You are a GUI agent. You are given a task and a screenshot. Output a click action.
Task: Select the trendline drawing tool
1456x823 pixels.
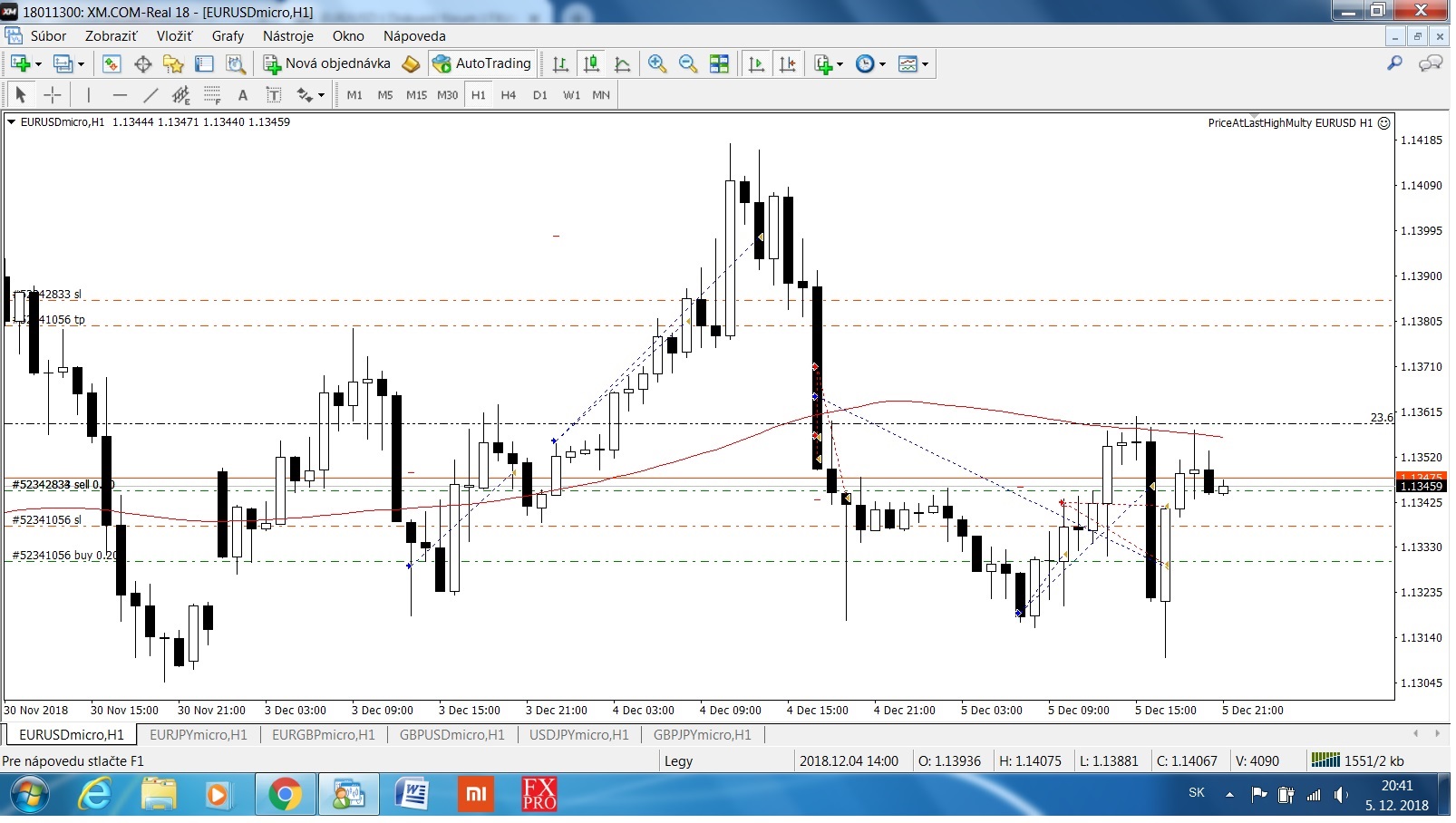(x=150, y=94)
